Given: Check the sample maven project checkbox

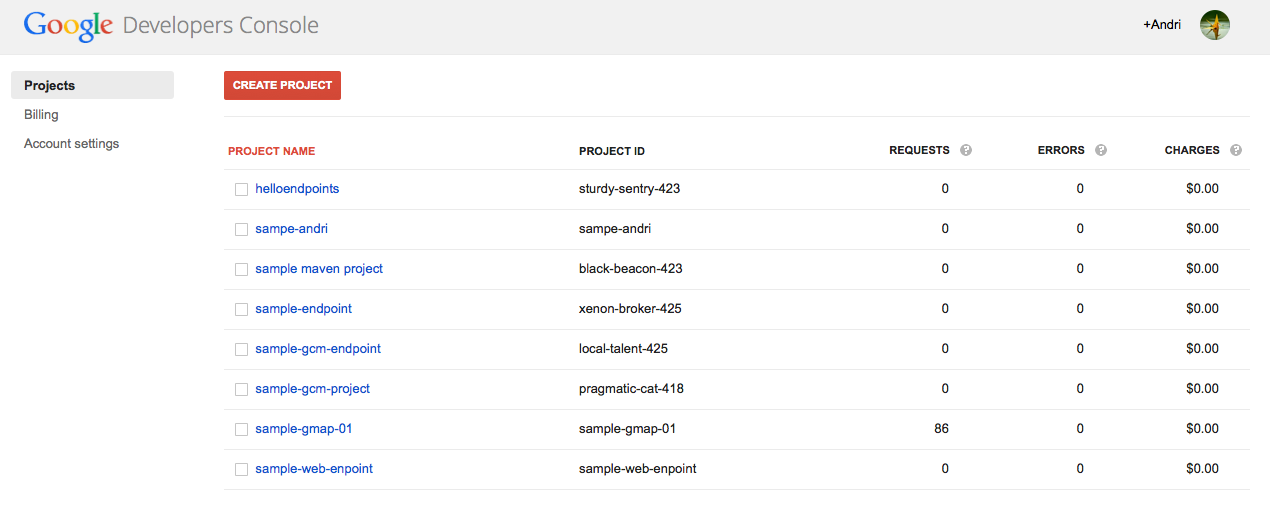Looking at the screenshot, I should click(241, 269).
